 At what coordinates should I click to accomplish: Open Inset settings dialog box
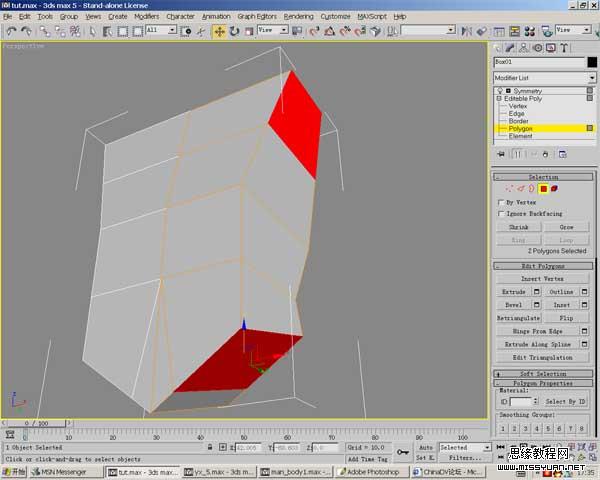tap(584, 305)
